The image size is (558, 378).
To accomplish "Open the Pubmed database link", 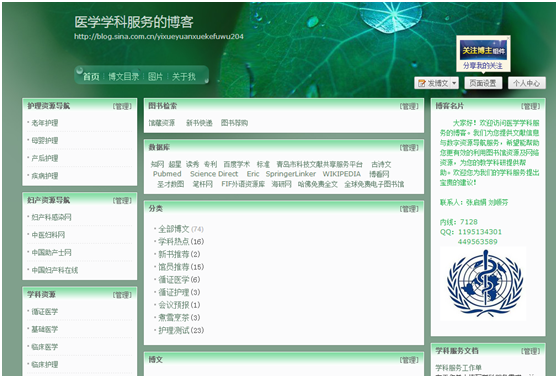I will [x=167, y=174].
